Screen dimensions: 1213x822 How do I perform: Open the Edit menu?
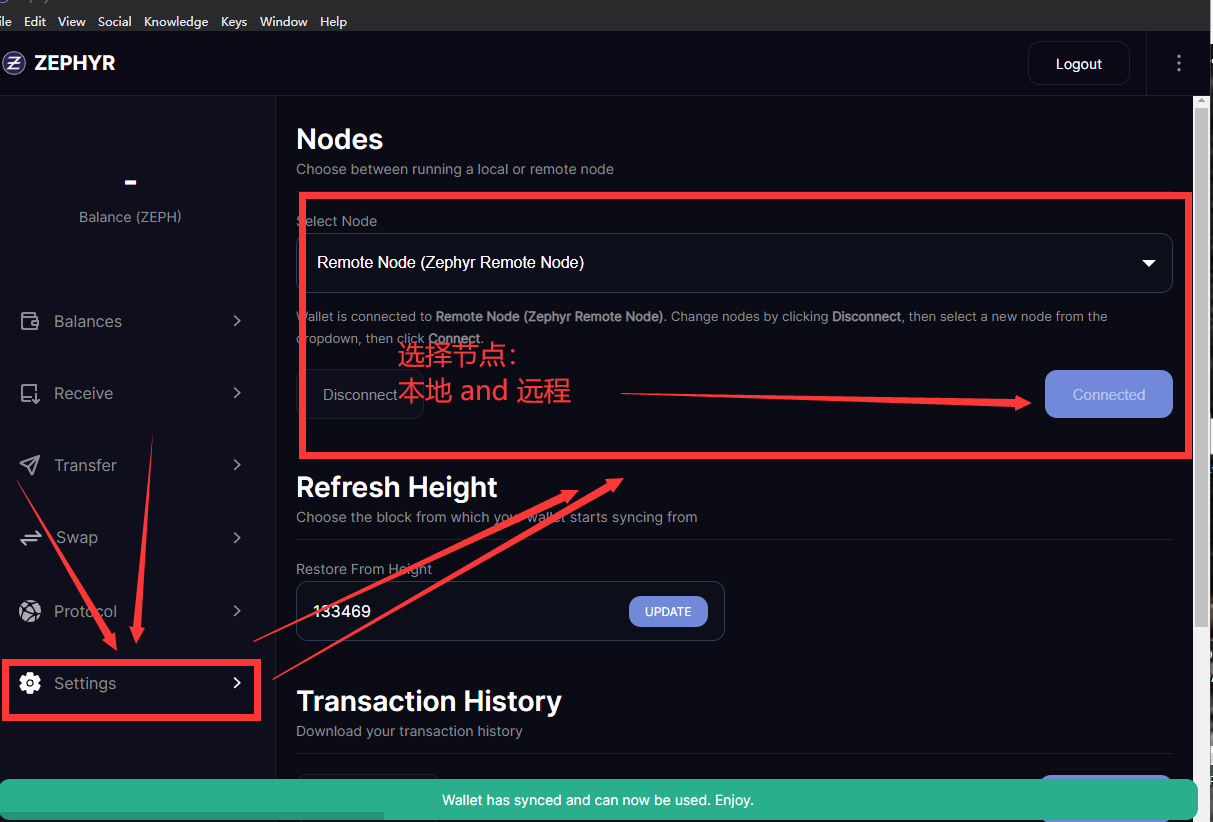pyautogui.click(x=35, y=21)
